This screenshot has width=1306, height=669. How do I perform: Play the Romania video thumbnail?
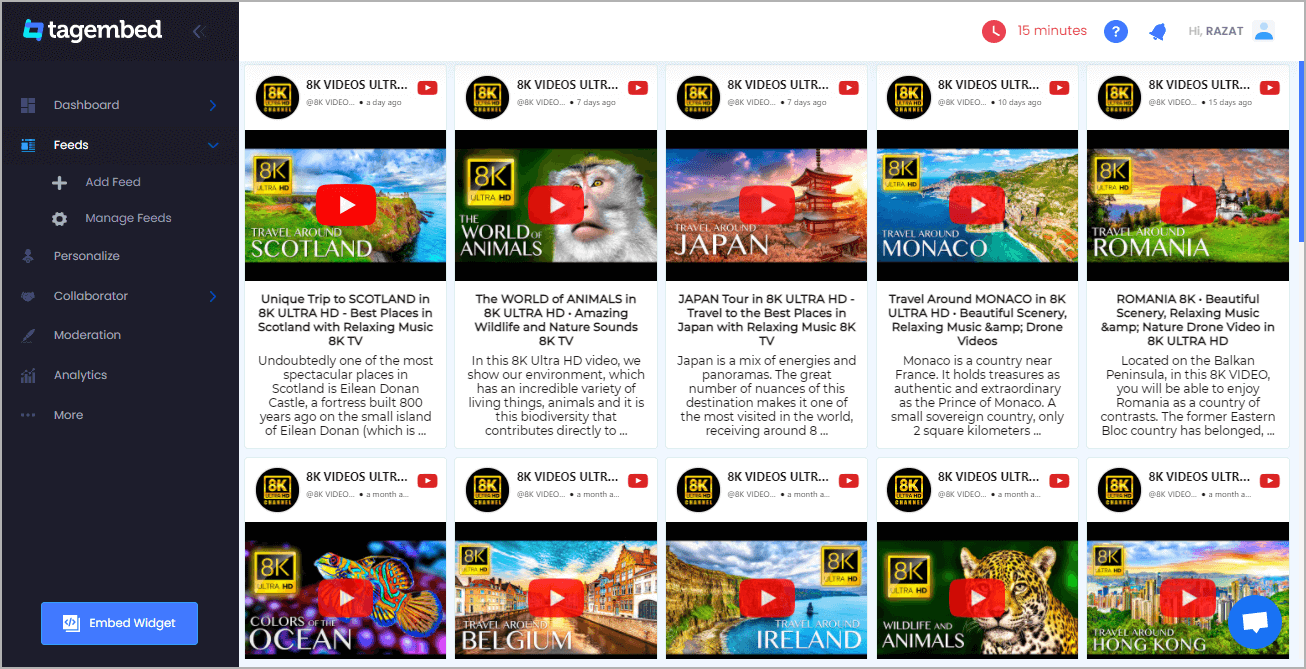click(x=1188, y=205)
